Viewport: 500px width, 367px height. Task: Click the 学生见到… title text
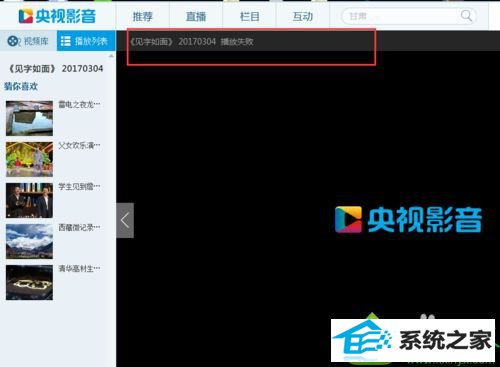click(x=79, y=186)
